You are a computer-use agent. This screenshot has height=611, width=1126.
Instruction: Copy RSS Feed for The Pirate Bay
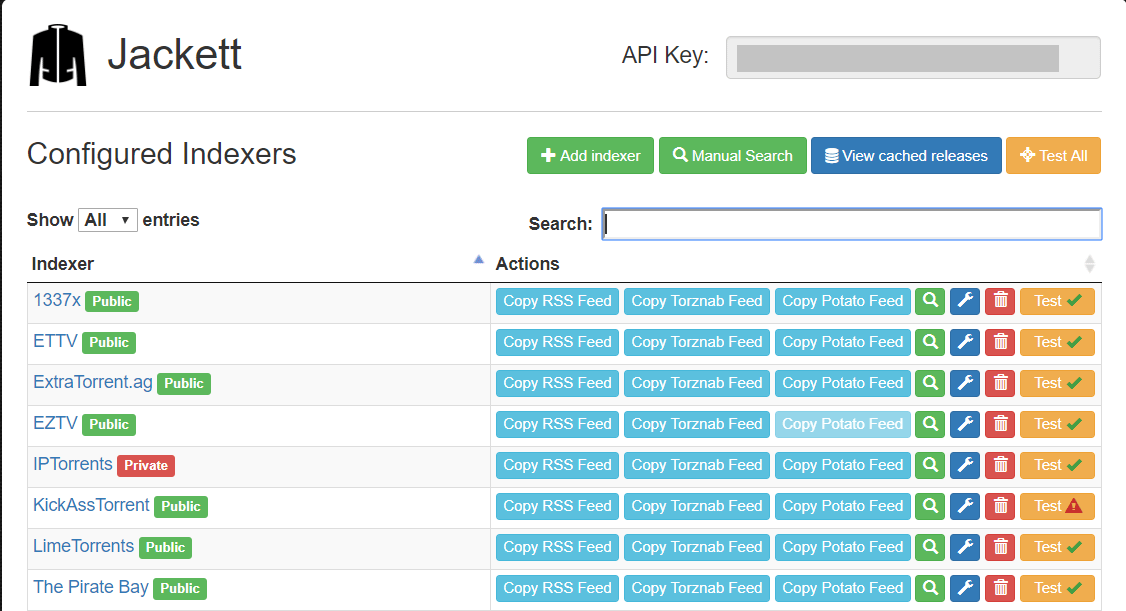557,587
